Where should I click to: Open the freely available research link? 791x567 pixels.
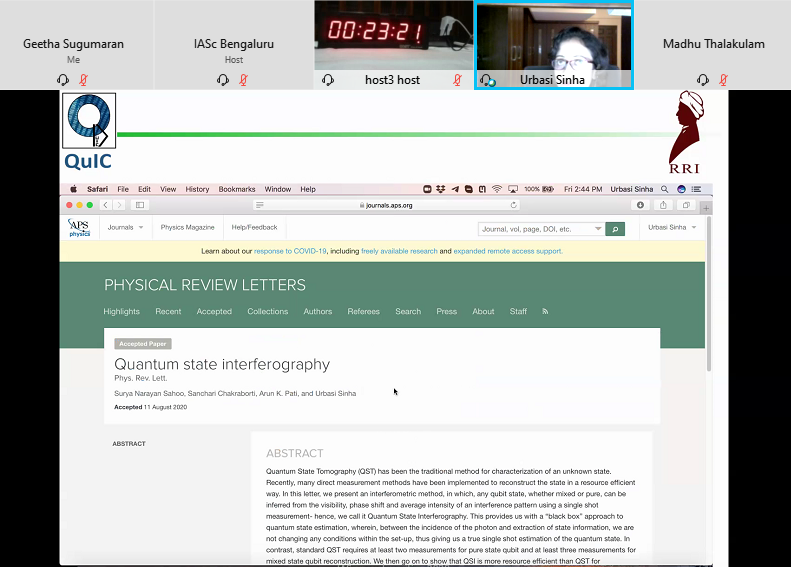click(399, 251)
